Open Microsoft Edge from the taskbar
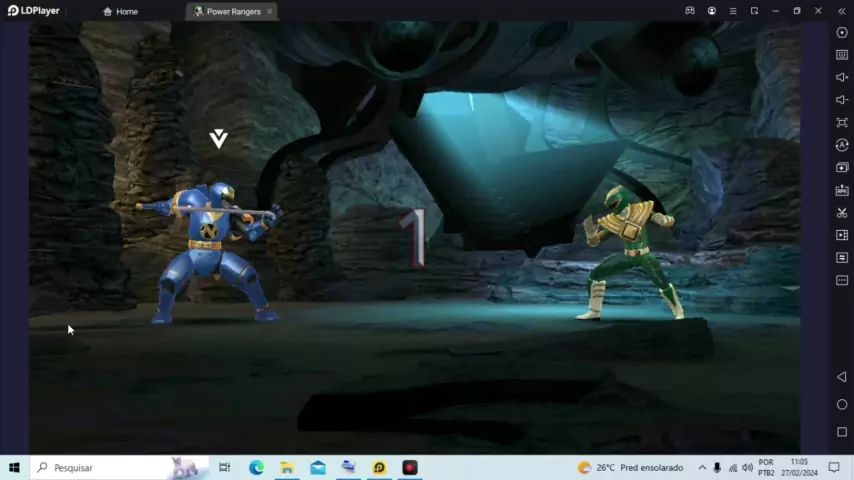Screen dimensions: 854x480 tap(256, 468)
